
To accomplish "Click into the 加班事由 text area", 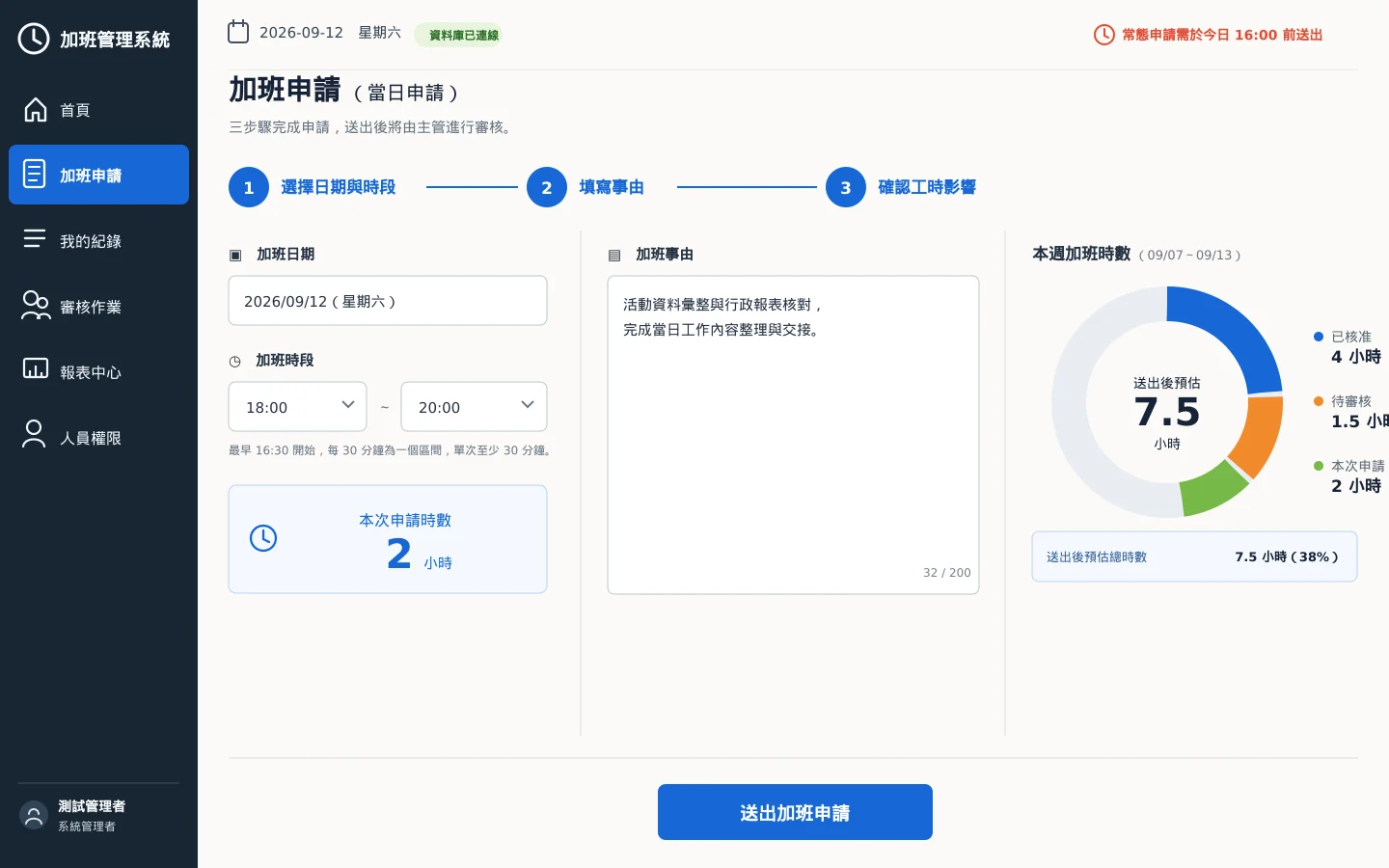I will coord(793,435).
